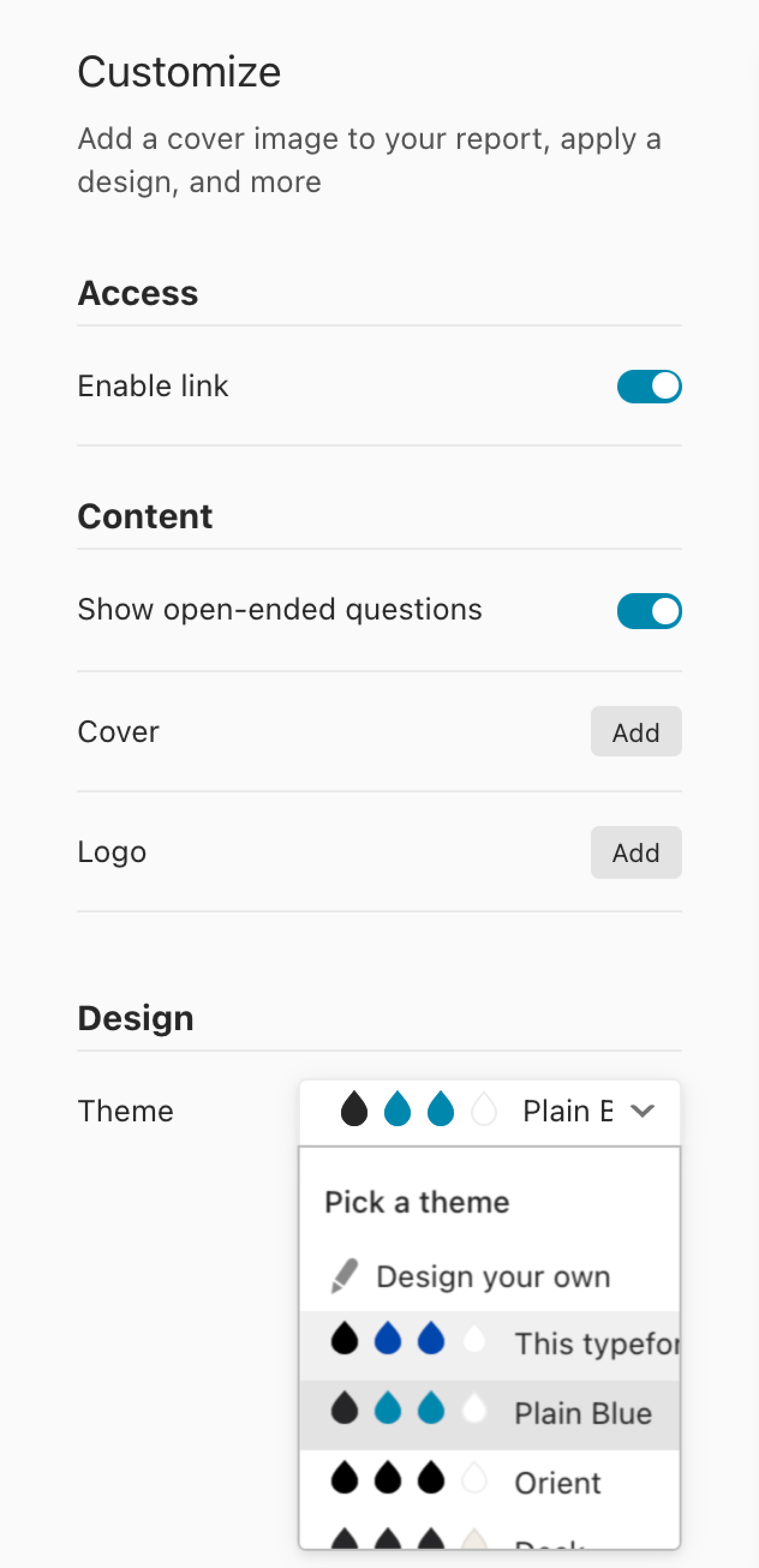The image size is (759, 1568).
Task: Click first teal droplet in Theme selector
Action: (x=397, y=1109)
